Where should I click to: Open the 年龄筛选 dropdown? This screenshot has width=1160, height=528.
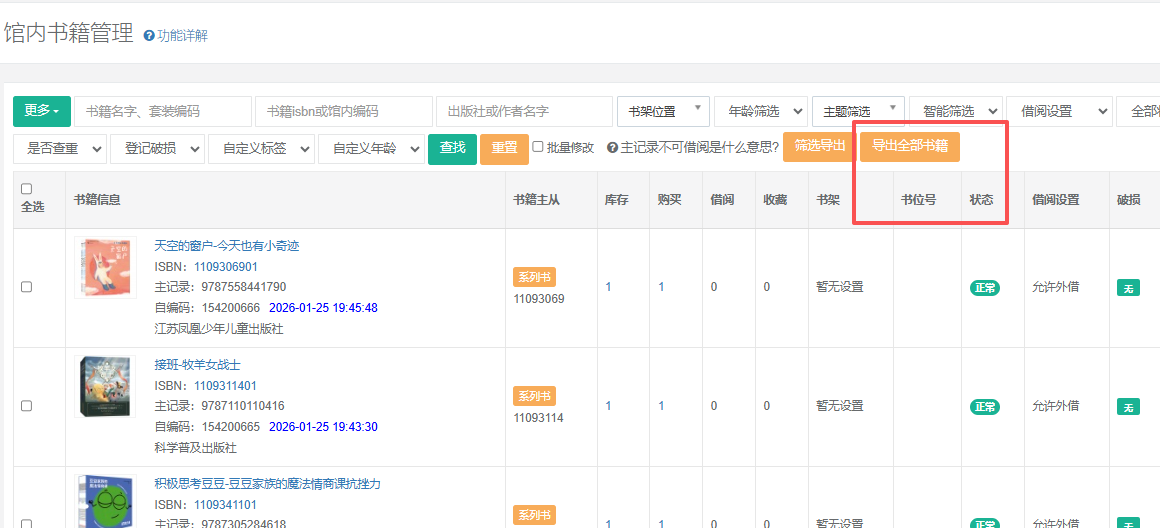click(760, 111)
